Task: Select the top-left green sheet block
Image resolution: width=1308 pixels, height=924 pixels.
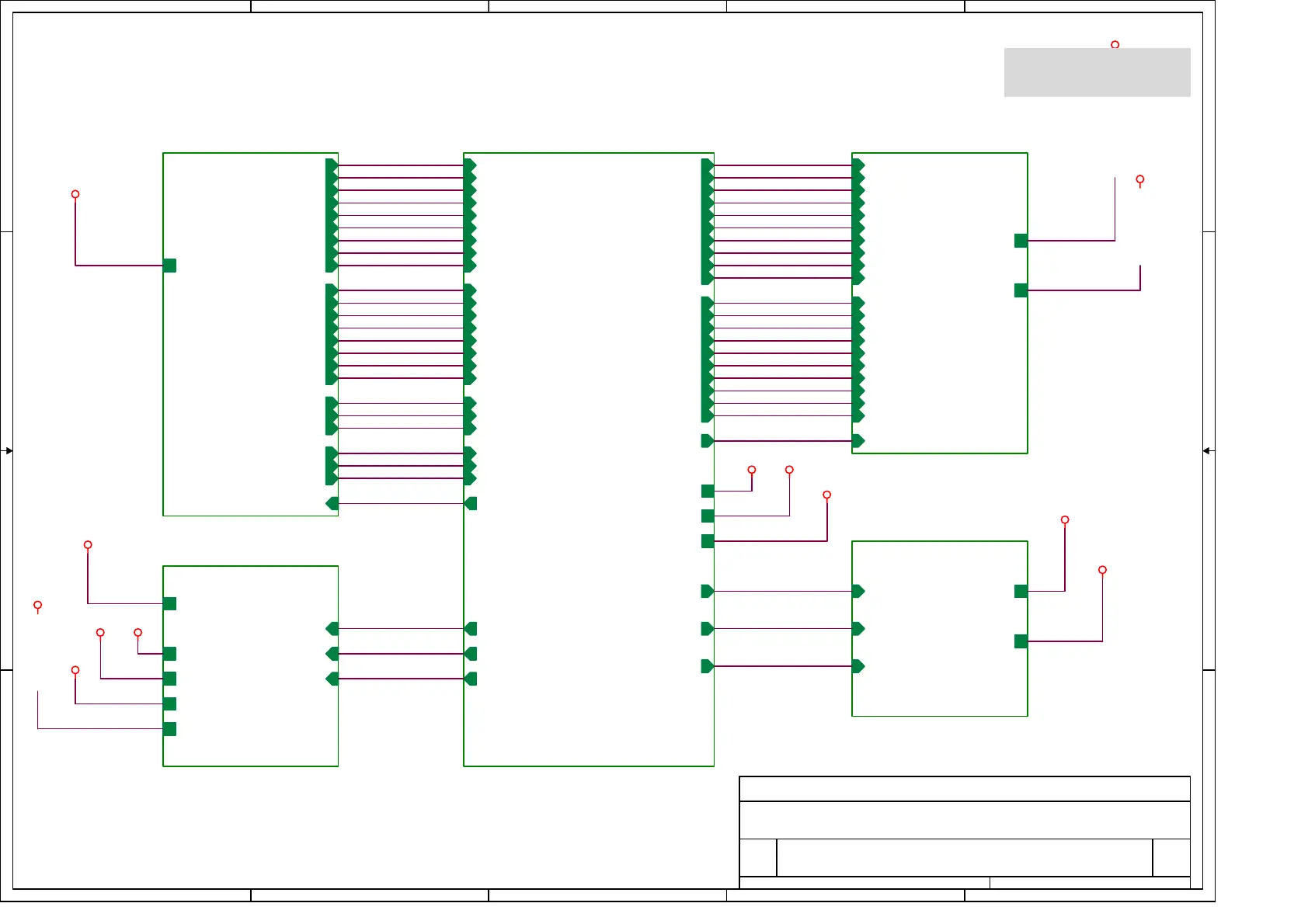Action: [250, 335]
